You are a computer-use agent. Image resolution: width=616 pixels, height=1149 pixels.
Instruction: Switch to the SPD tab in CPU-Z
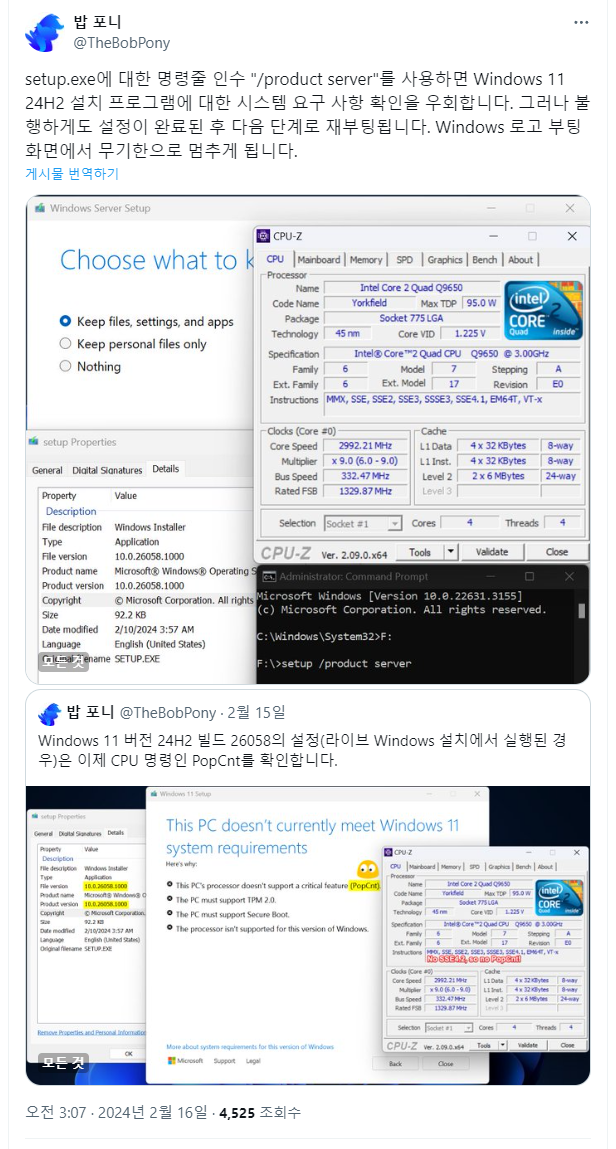(x=404, y=259)
